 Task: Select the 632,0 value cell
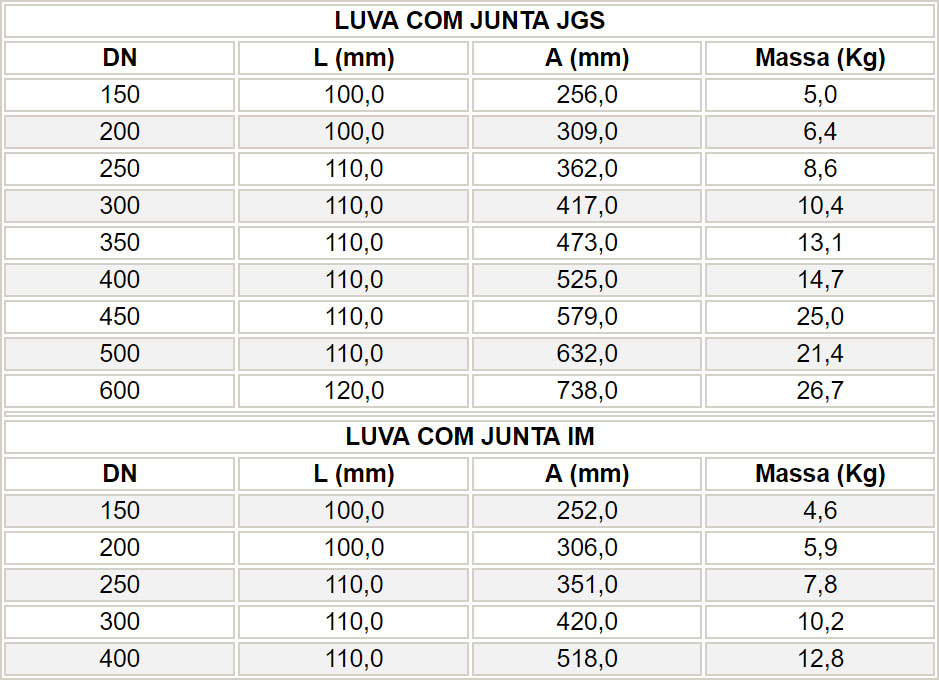(x=587, y=354)
